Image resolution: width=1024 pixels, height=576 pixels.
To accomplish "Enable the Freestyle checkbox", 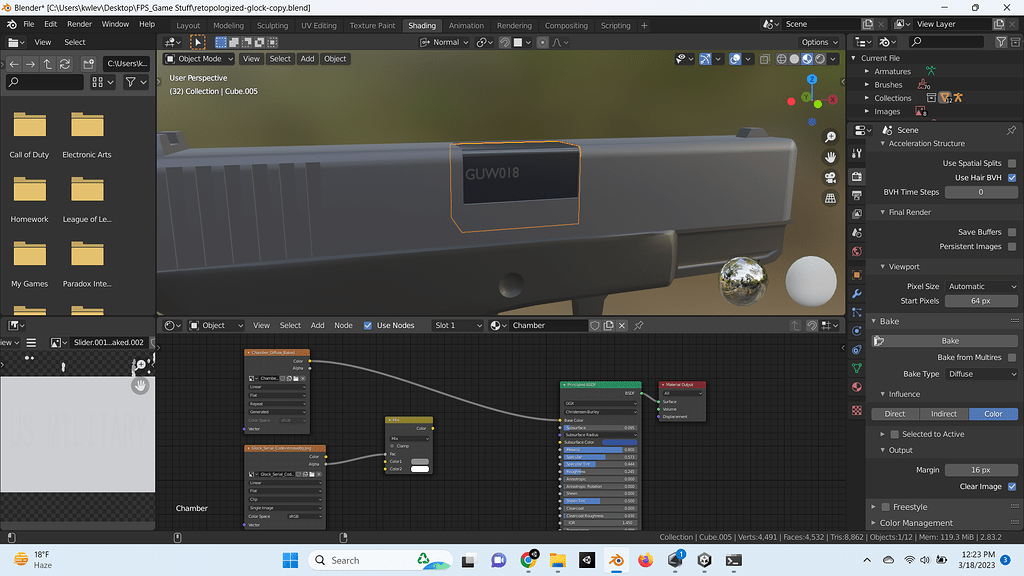I will (x=886, y=507).
